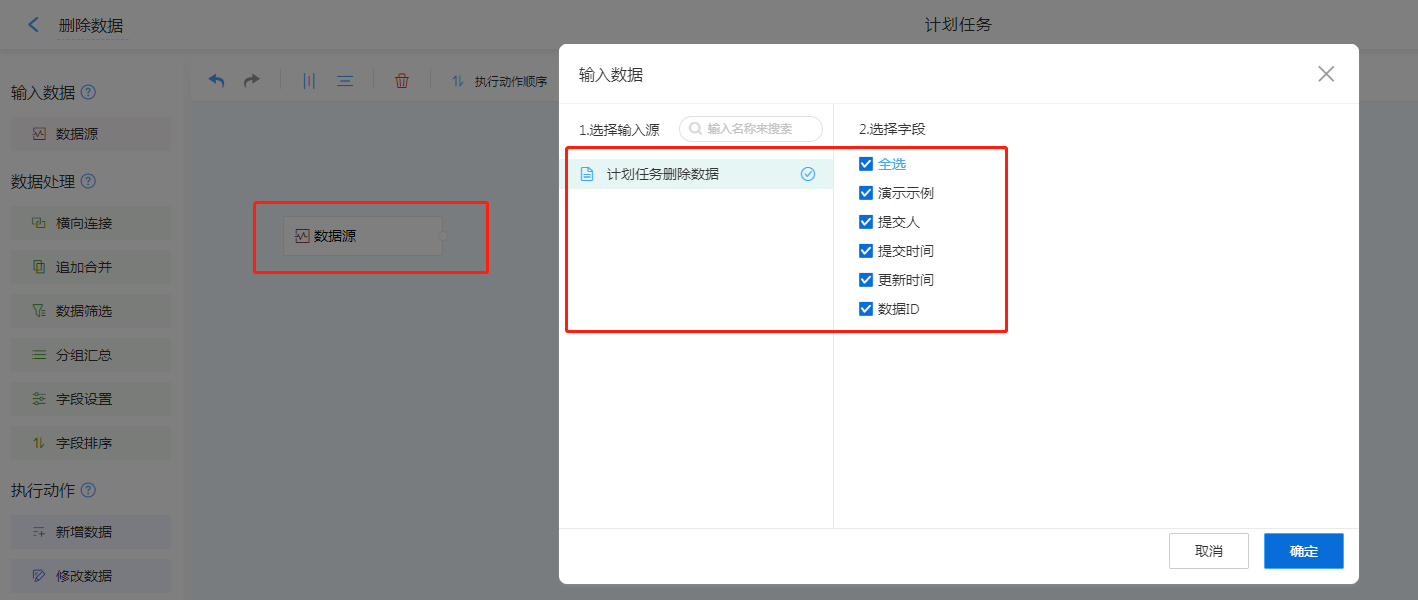Select 计划任务删除数据 input source
The image size is (1418, 600).
click(662, 174)
